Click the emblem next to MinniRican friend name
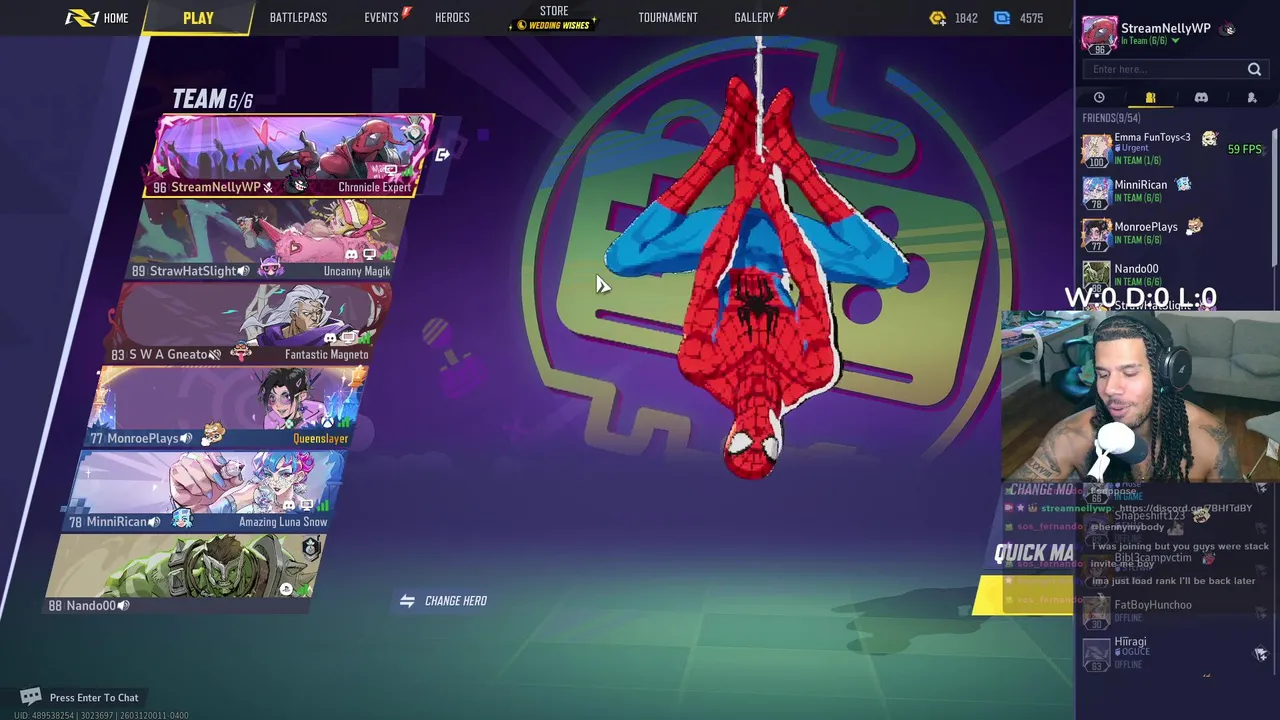 click(x=1183, y=184)
